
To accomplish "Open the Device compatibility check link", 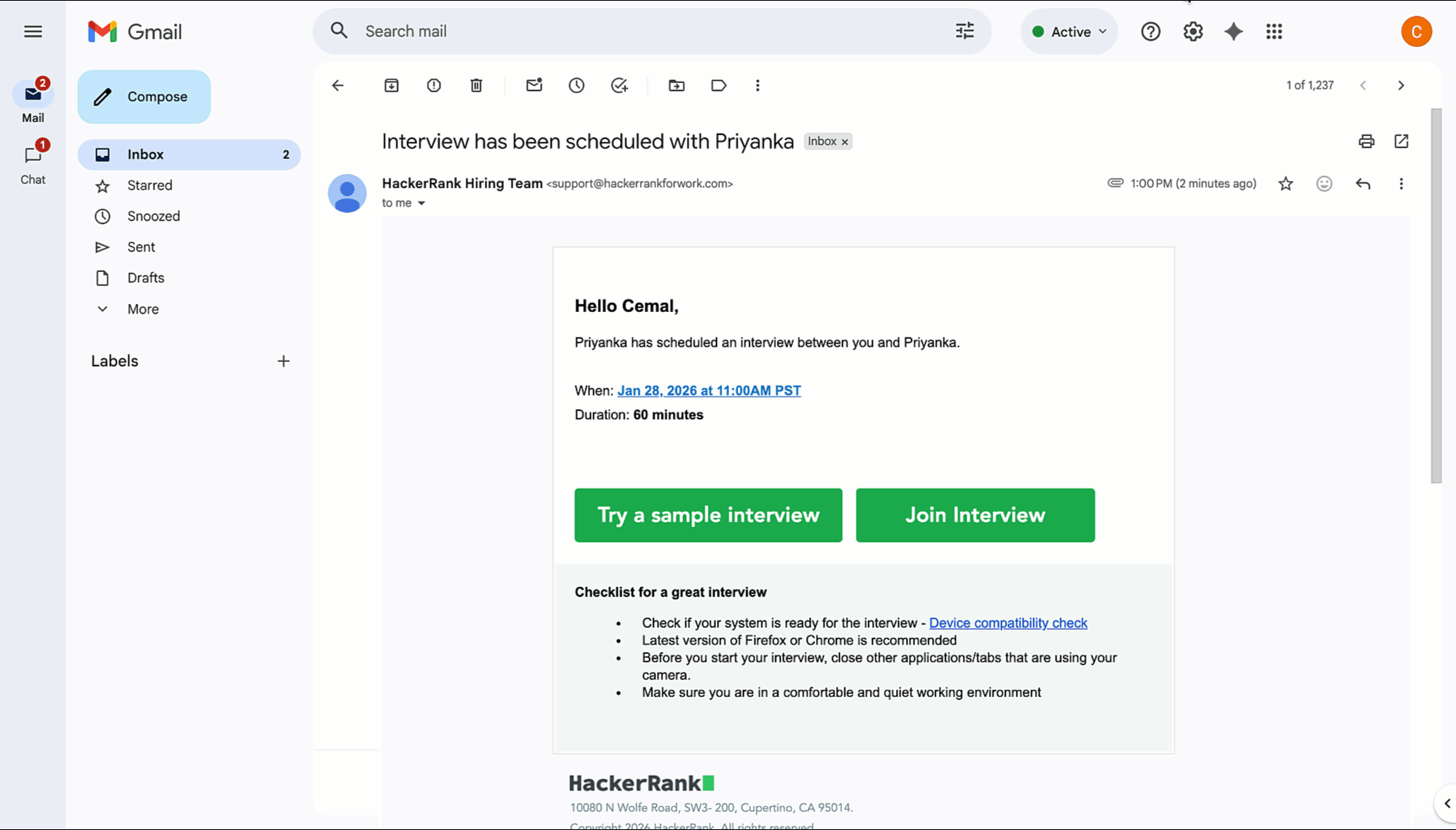I will [1008, 622].
